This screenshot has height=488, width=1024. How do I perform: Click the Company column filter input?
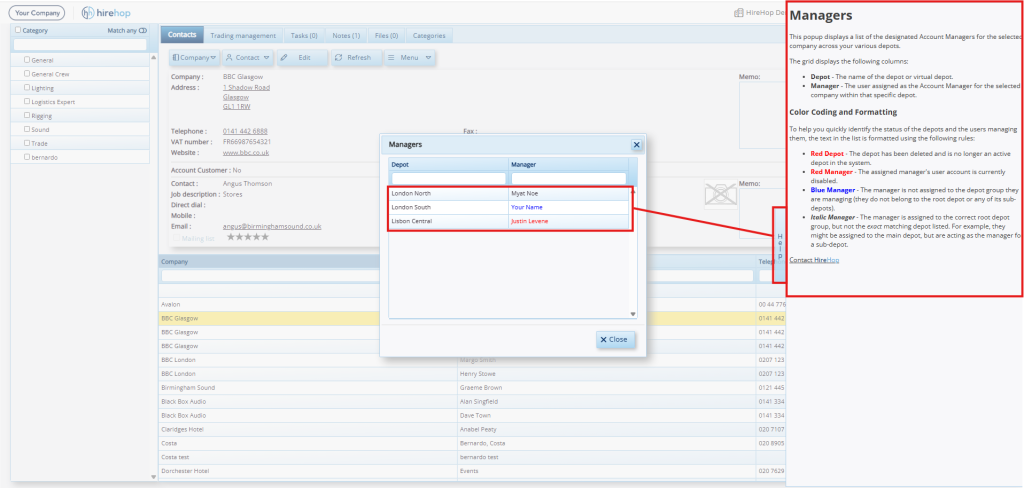coord(308,276)
